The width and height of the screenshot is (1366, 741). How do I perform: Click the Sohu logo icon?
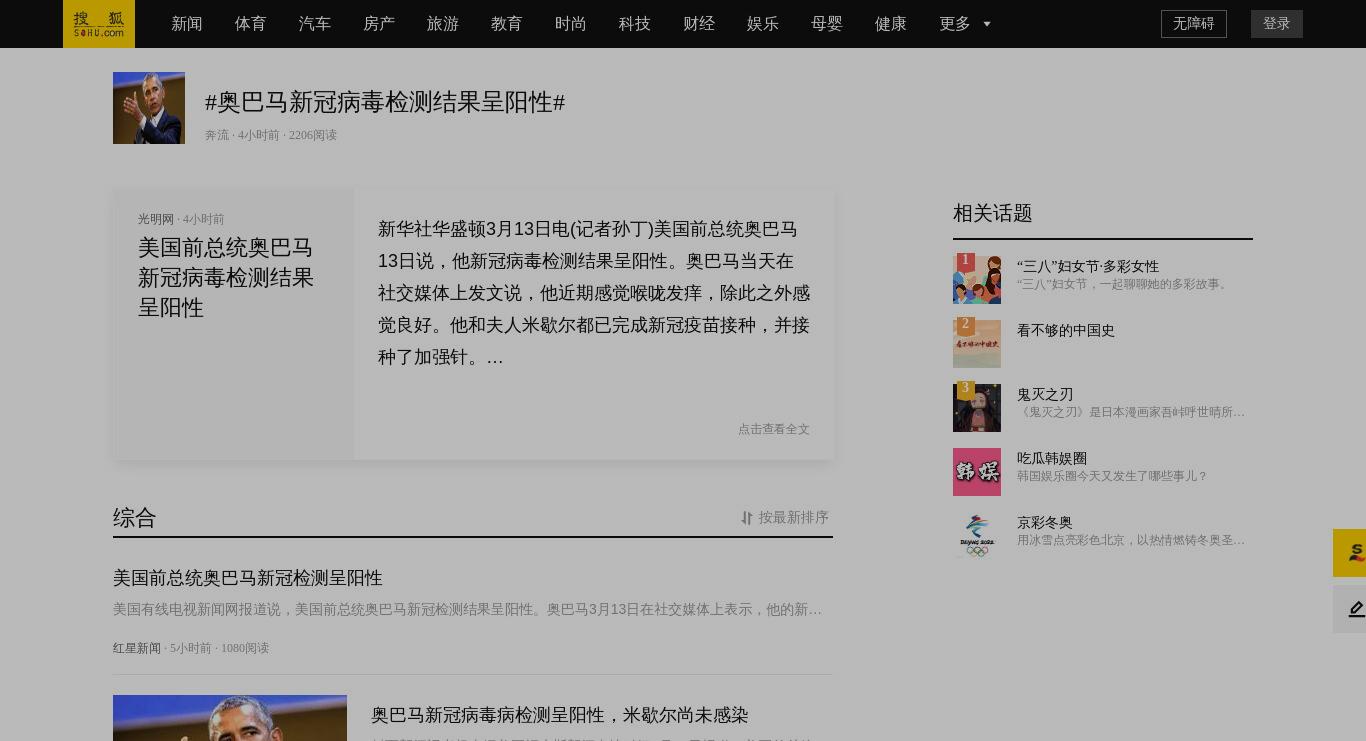99,24
